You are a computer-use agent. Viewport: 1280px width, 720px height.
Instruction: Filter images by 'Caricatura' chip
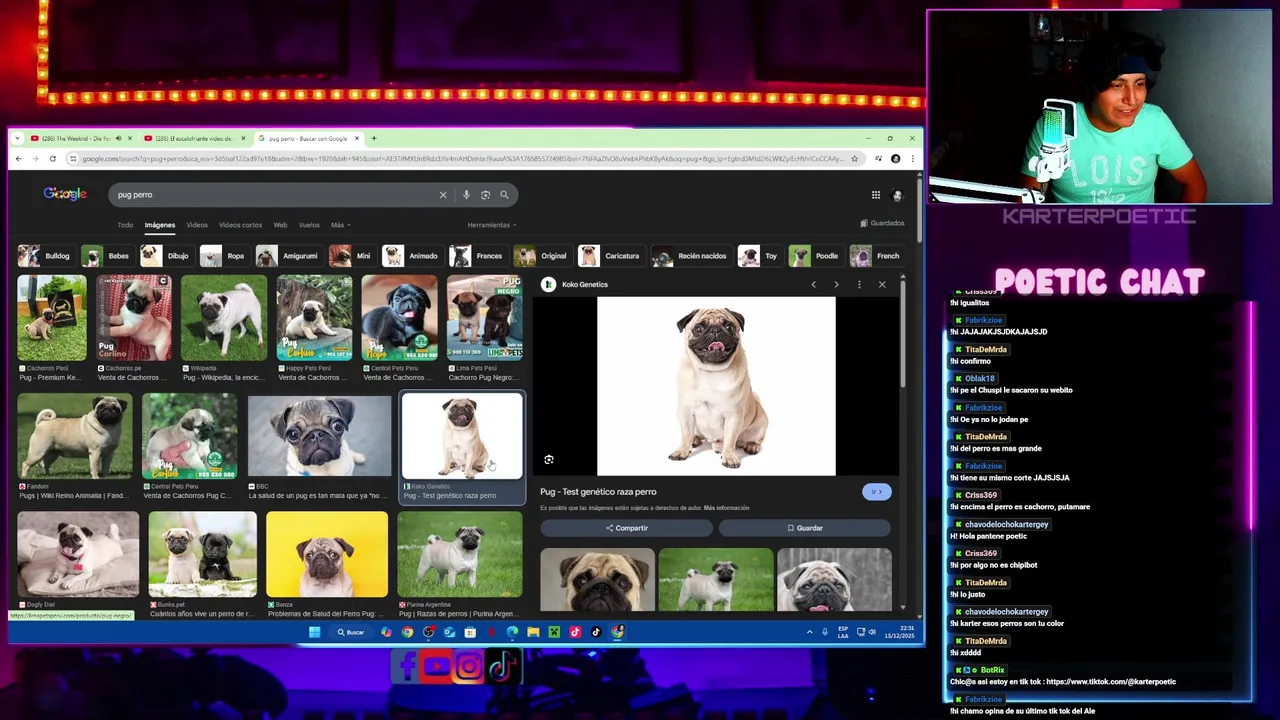pyautogui.click(x=610, y=256)
